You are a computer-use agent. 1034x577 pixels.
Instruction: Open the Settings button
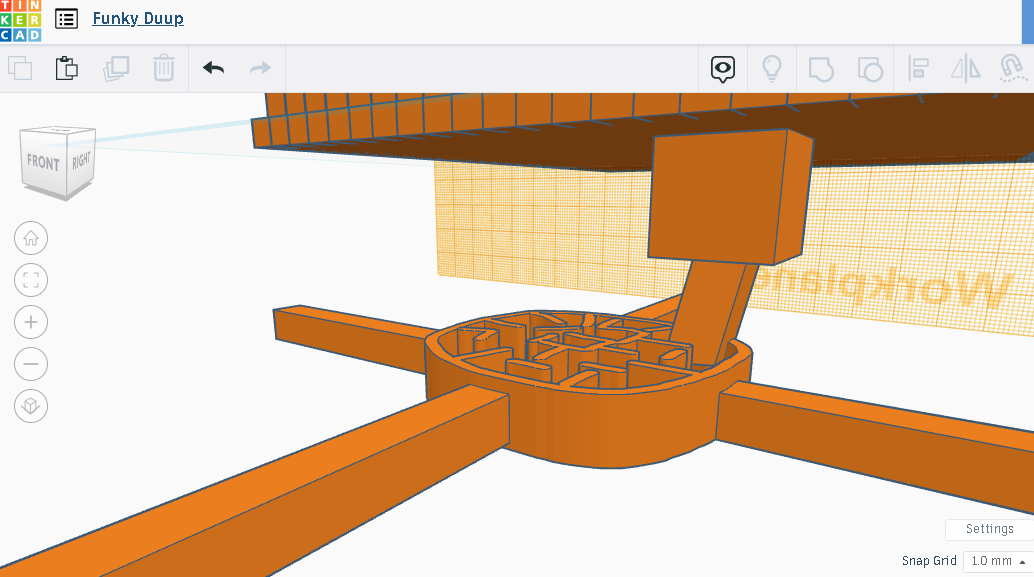[x=989, y=529]
